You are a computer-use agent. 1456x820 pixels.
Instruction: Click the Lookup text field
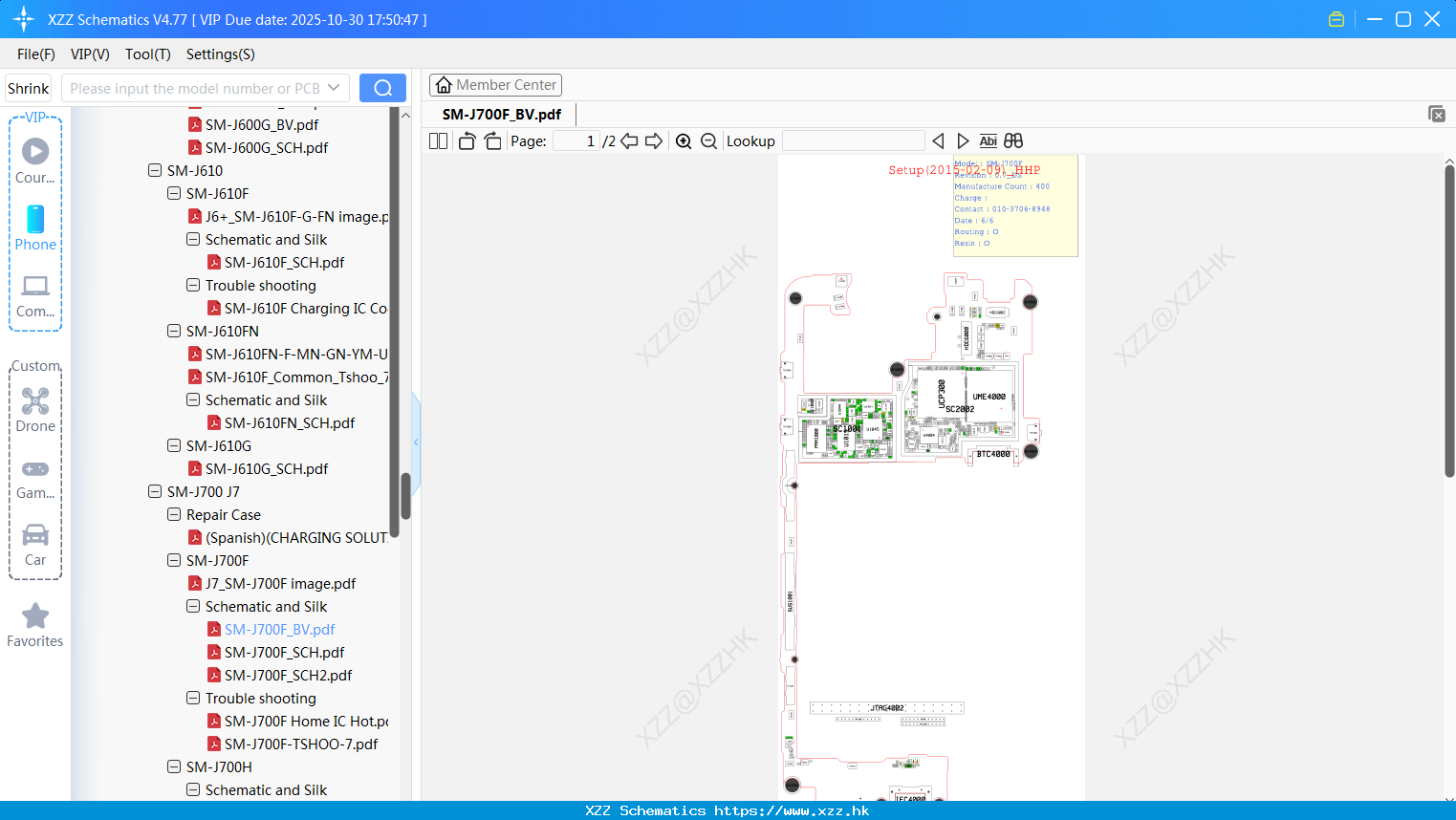tap(854, 140)
